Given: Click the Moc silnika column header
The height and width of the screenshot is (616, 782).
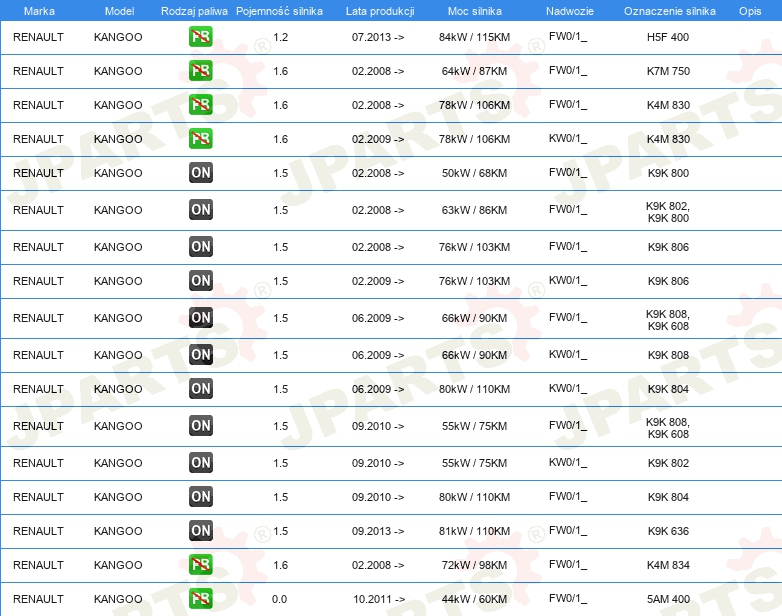Looking at the screenshot, I should tap(475, 11).
